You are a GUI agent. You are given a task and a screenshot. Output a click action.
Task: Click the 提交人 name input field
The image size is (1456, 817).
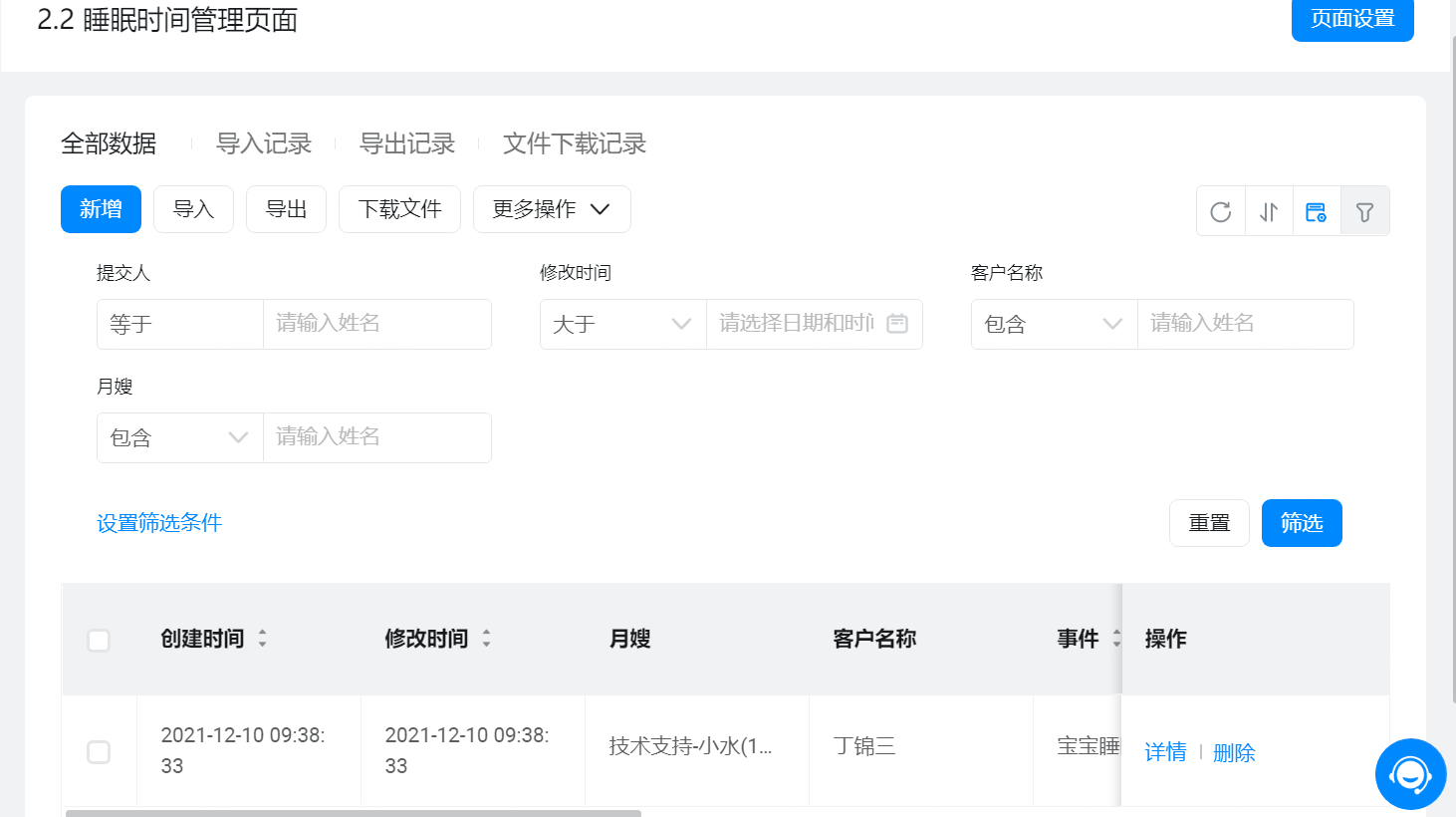[376, 324]
